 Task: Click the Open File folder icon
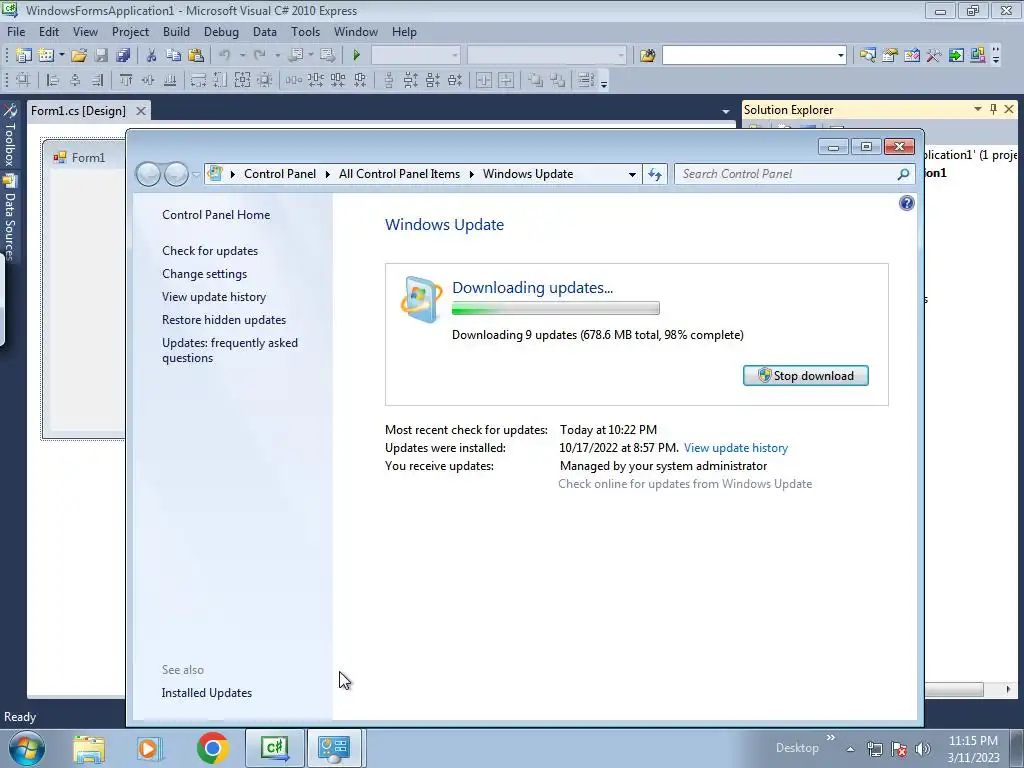pos(79,56)
